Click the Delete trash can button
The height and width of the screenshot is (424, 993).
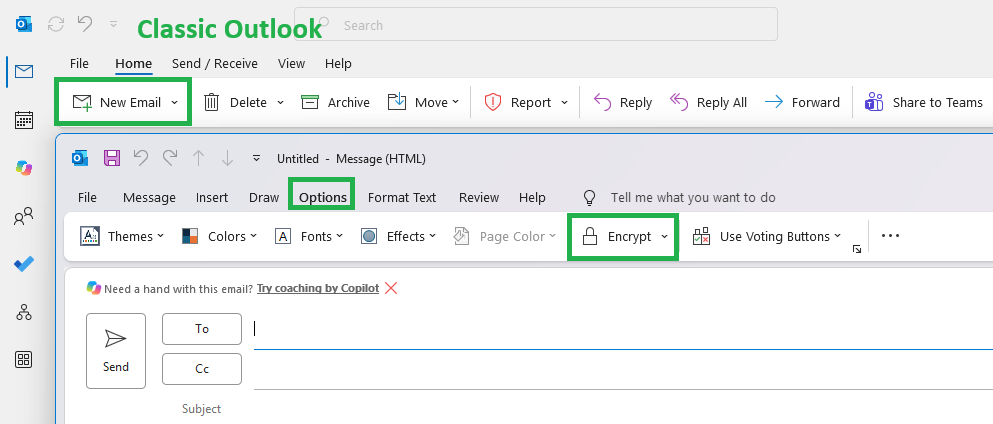[x=236, y=103]
